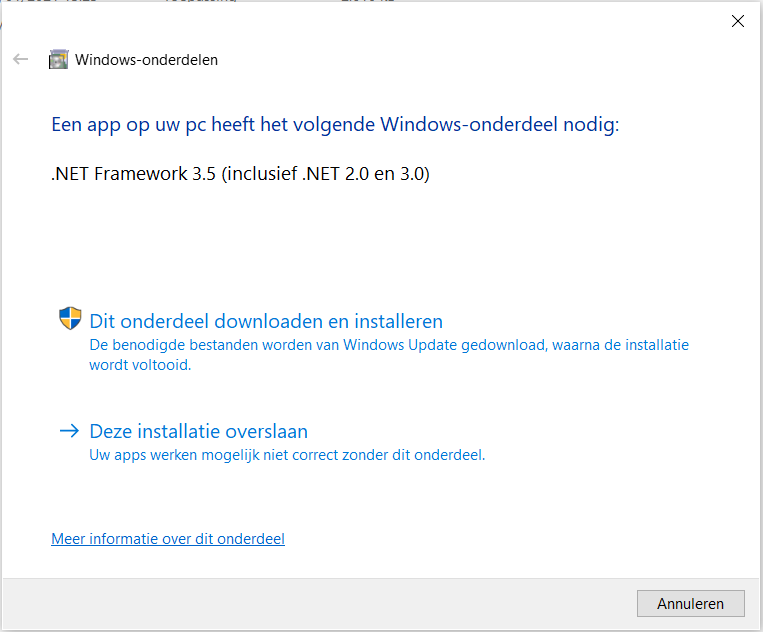Click the words wordt voltooid in the download description
This screenshot has width=763, height=632.
tap(140, 365)
